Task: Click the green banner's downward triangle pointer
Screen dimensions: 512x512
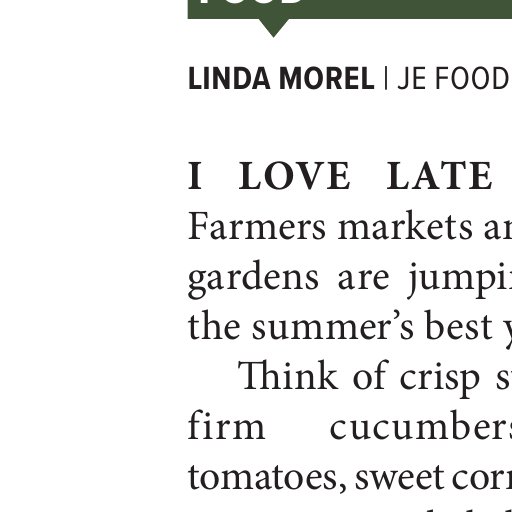Action: click(x=274, y=28)
